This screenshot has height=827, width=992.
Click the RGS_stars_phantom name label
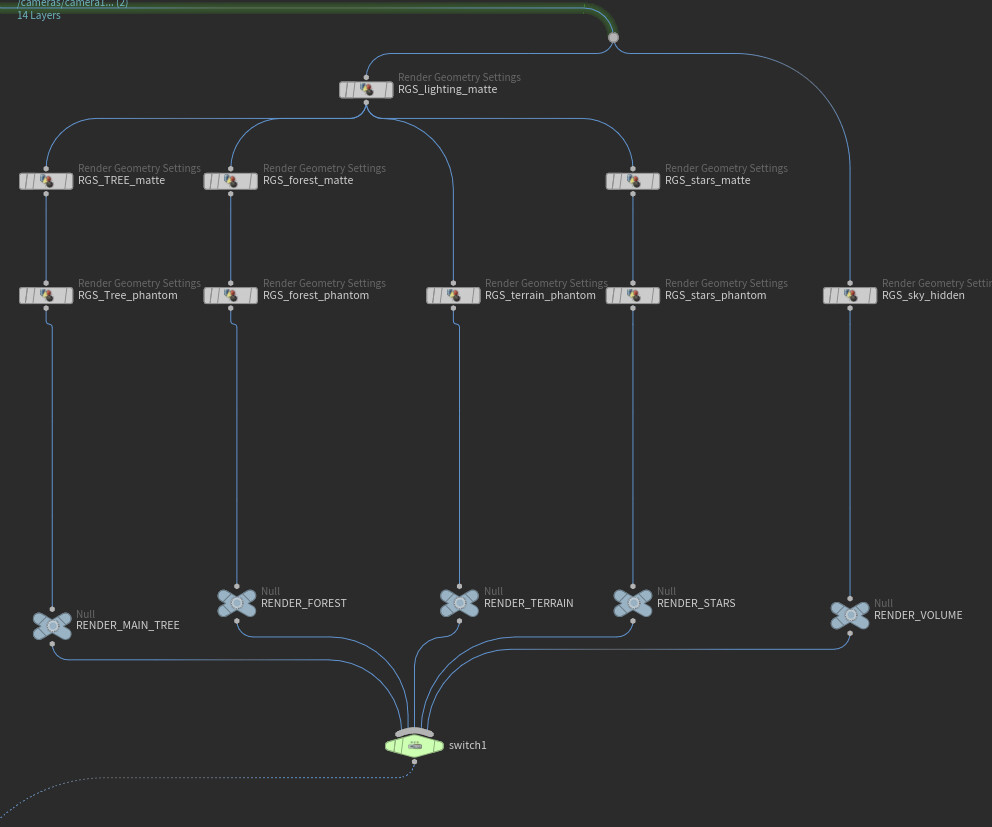716,295
